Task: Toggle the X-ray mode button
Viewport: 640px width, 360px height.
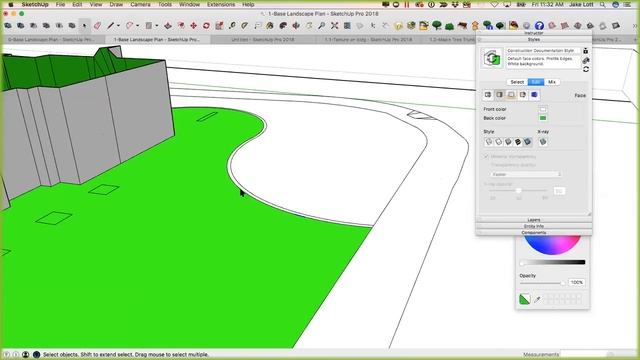Action: [x=543, y=142]
